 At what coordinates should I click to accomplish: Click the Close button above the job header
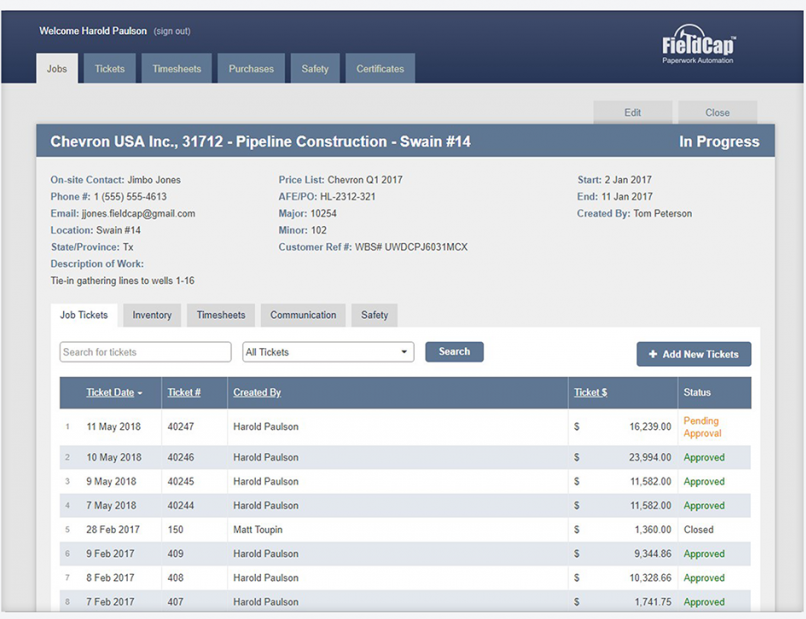click(717, 112)
